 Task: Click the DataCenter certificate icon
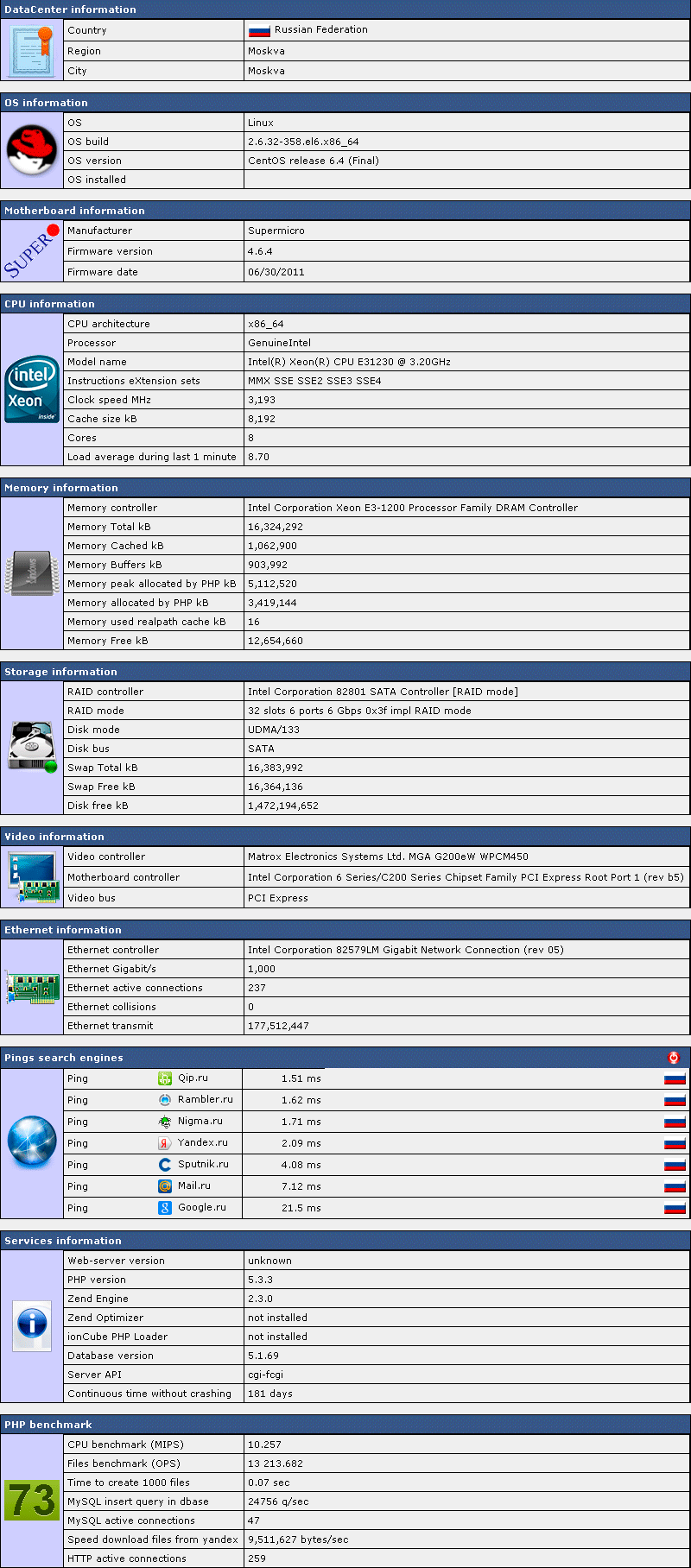32,51
